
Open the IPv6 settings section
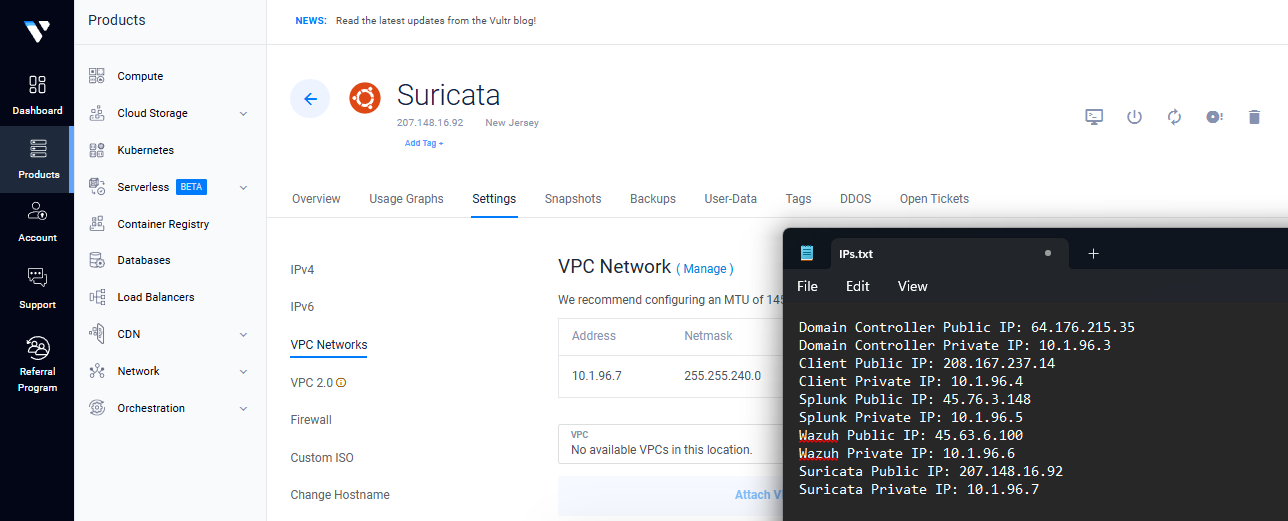click(303, 307)
